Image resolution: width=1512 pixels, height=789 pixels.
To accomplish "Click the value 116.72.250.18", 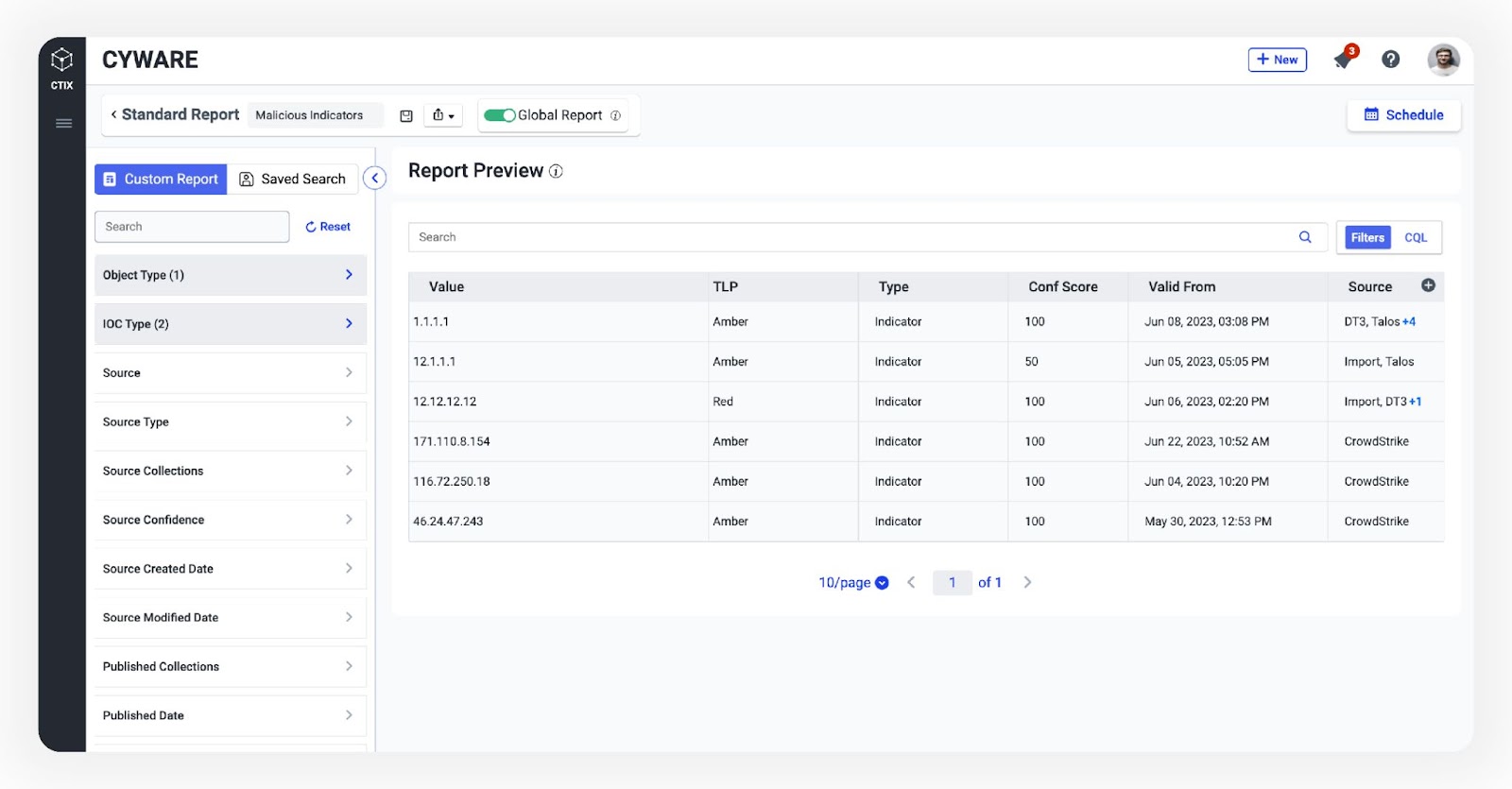I will click(451, 481).
